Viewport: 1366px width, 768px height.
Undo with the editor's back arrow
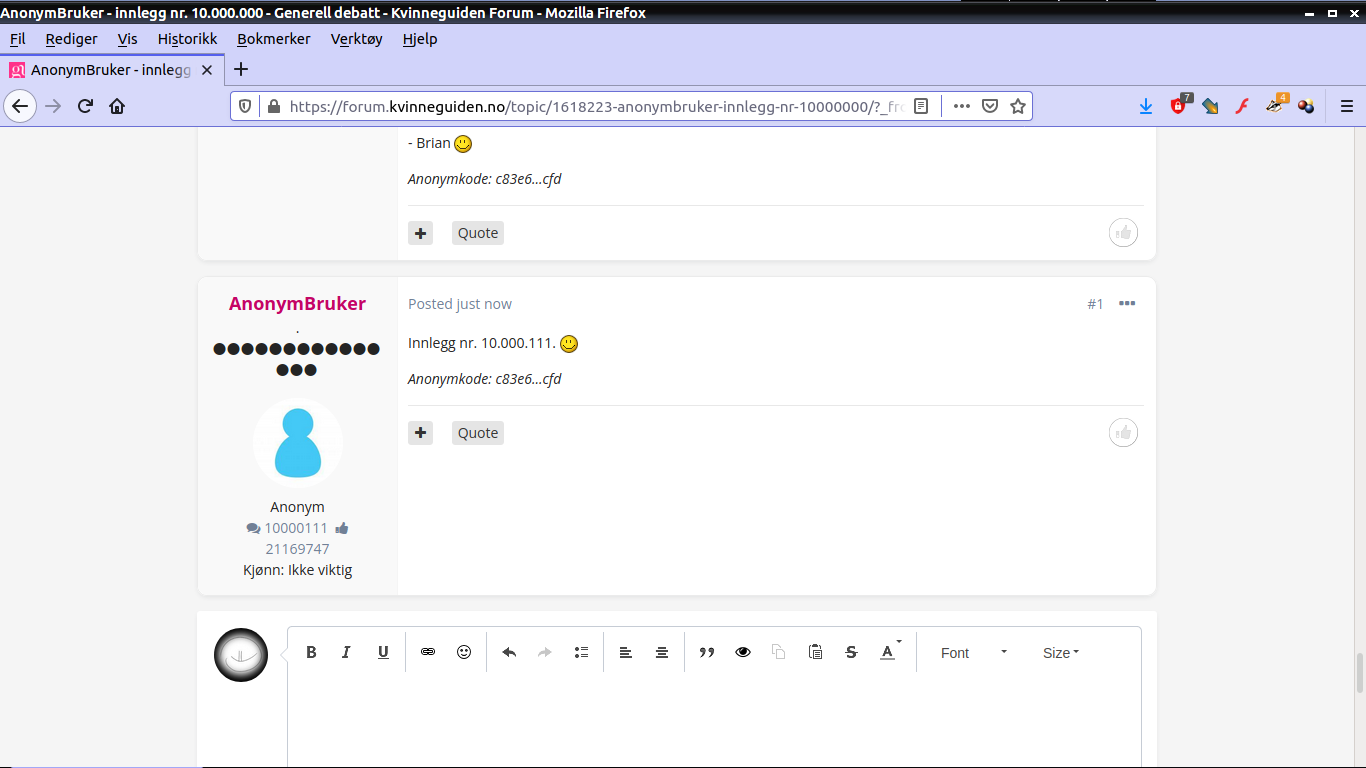(509, 652)
